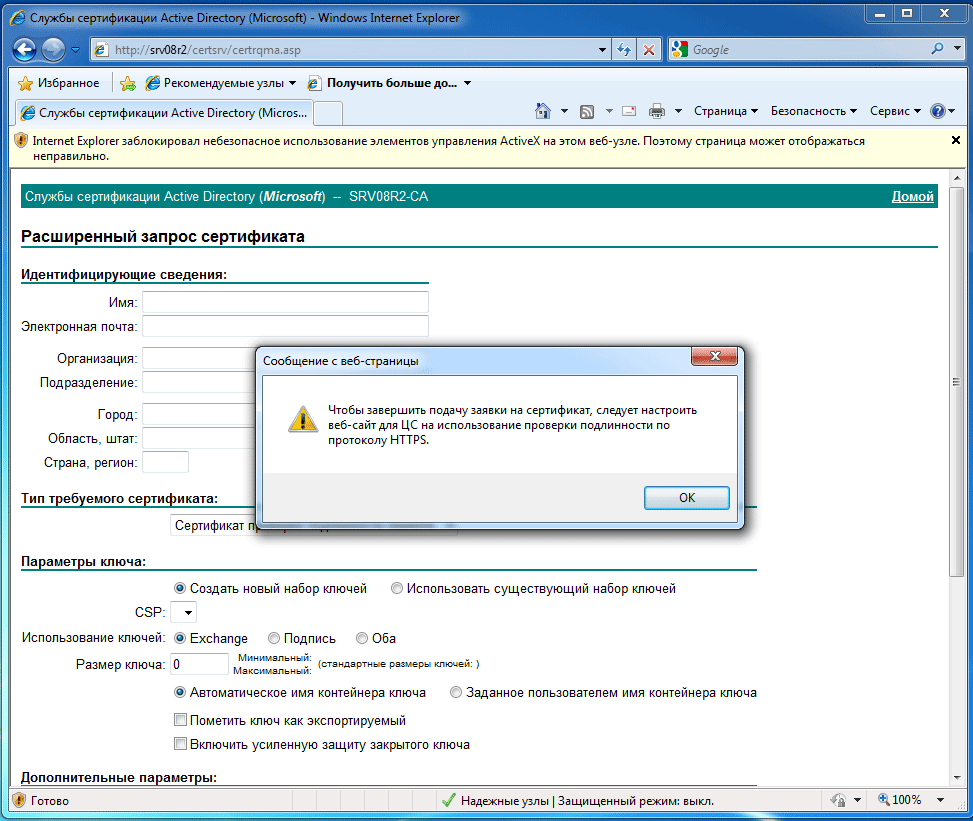Click the scrollbar down arrow
This screenshot has width=973, height=821.
[956, 778]
